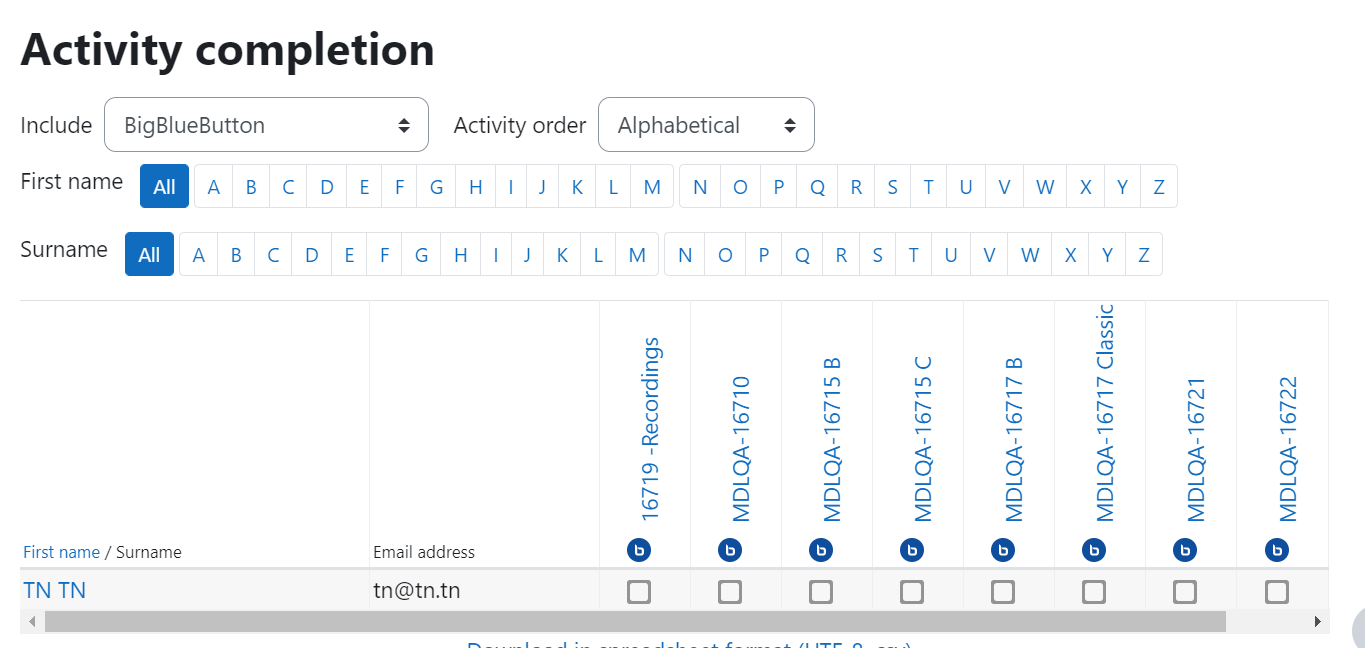Open the TN TN user link
This screenshot has height=648, width=1365.
point(54,590)
